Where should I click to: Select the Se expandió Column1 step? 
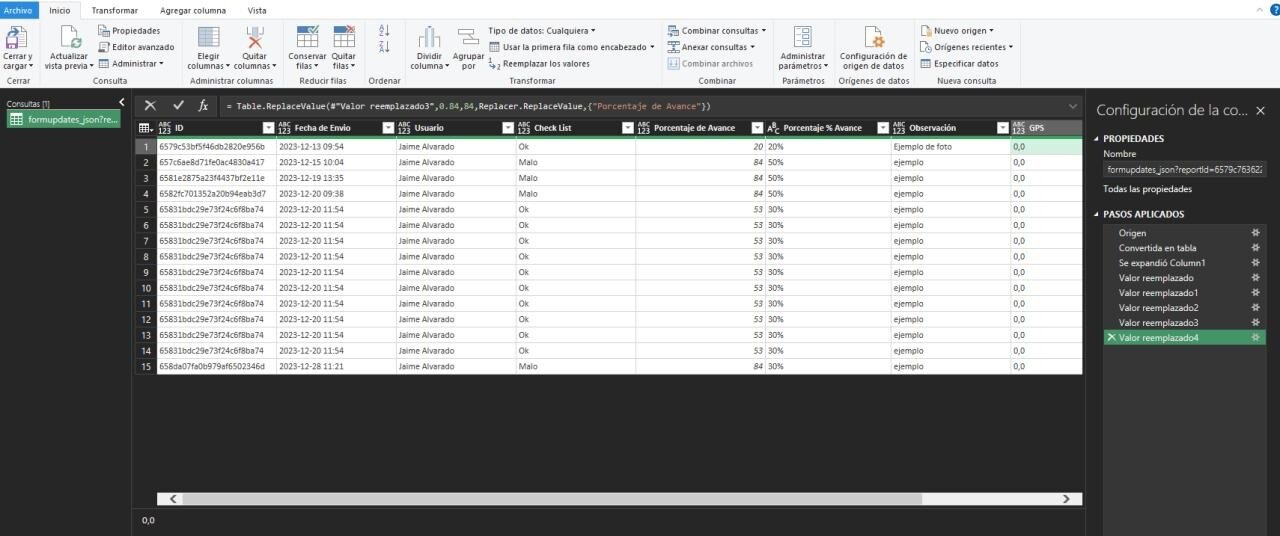point(1162,263)
